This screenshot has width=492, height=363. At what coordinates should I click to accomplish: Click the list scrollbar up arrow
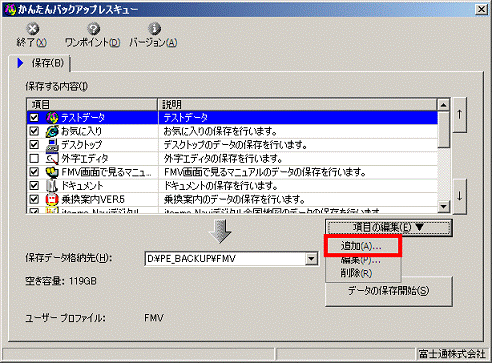443,105
